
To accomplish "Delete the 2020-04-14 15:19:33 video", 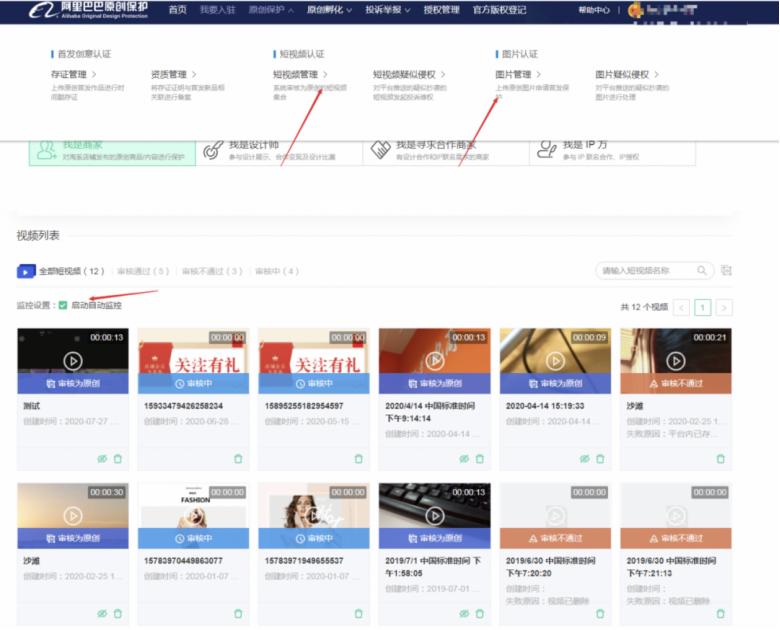I will 600,459.
